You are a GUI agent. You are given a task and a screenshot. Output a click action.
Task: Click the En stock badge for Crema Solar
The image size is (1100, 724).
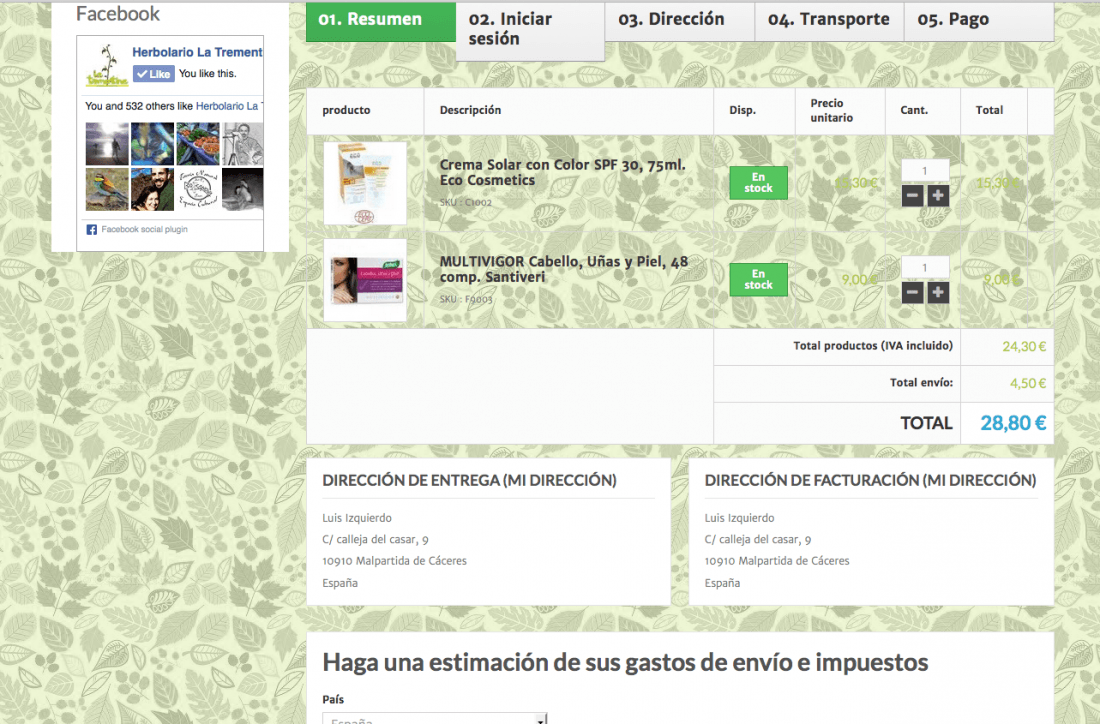click(x=758, y=183)
